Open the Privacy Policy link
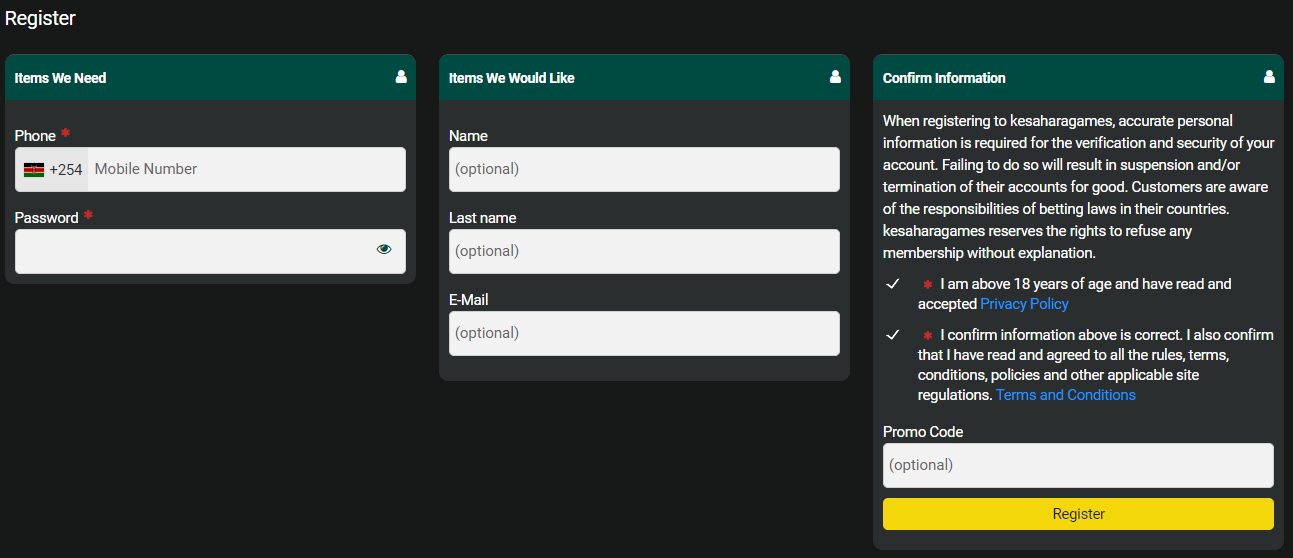 [x=1024, y=304]
